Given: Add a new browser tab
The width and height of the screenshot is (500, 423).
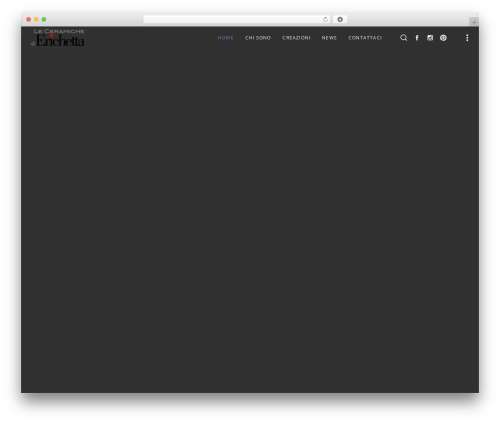Looking at the screenshot, I should click(x=474, y=22).
